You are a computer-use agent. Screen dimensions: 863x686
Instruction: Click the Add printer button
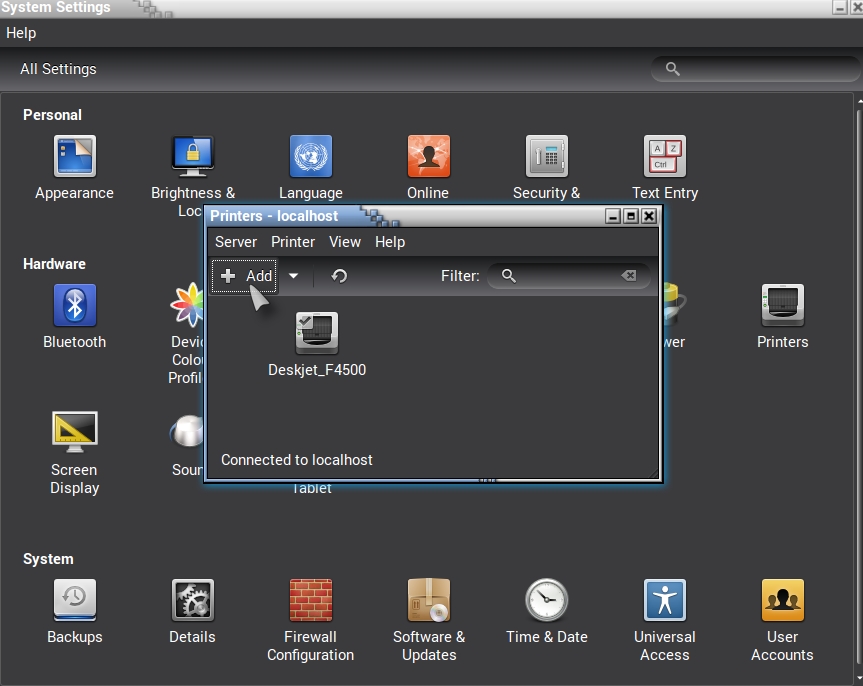coord(246,276)
